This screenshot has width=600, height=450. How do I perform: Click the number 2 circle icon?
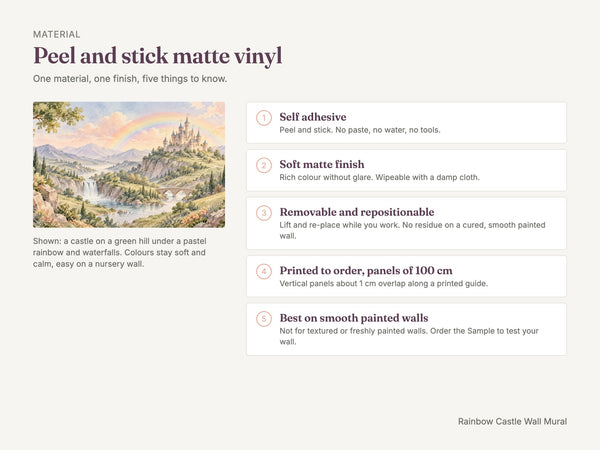point(264,165)
